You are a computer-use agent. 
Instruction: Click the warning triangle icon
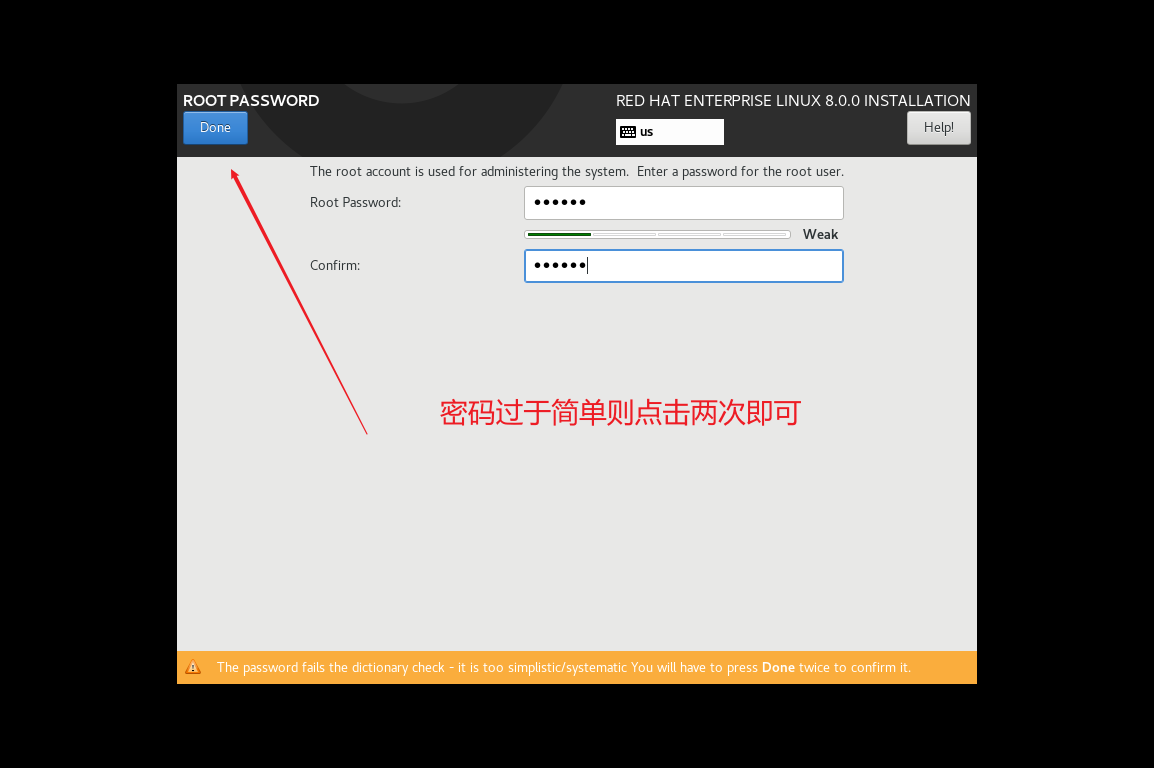coord(193,667)
